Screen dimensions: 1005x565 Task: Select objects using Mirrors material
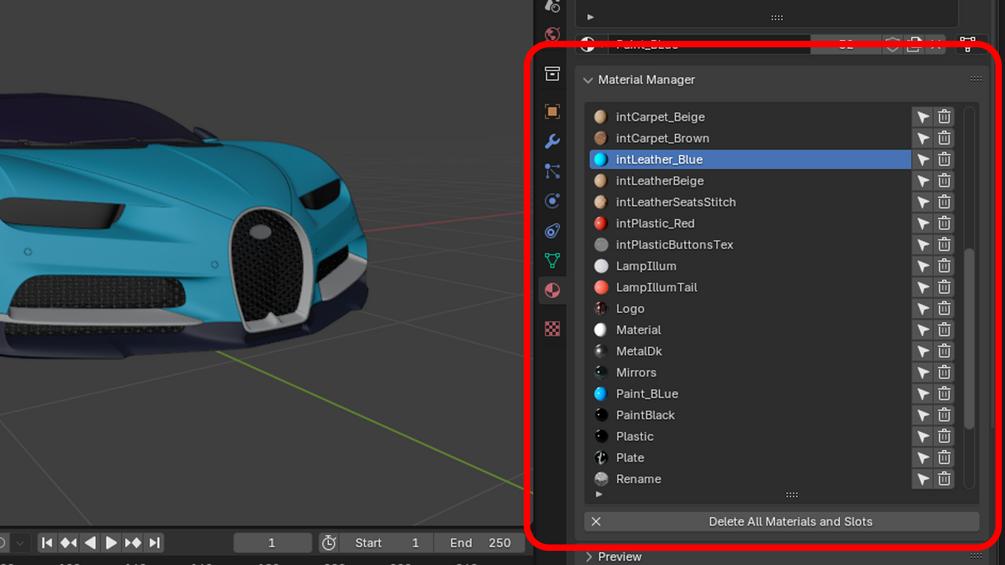(923, 372)
